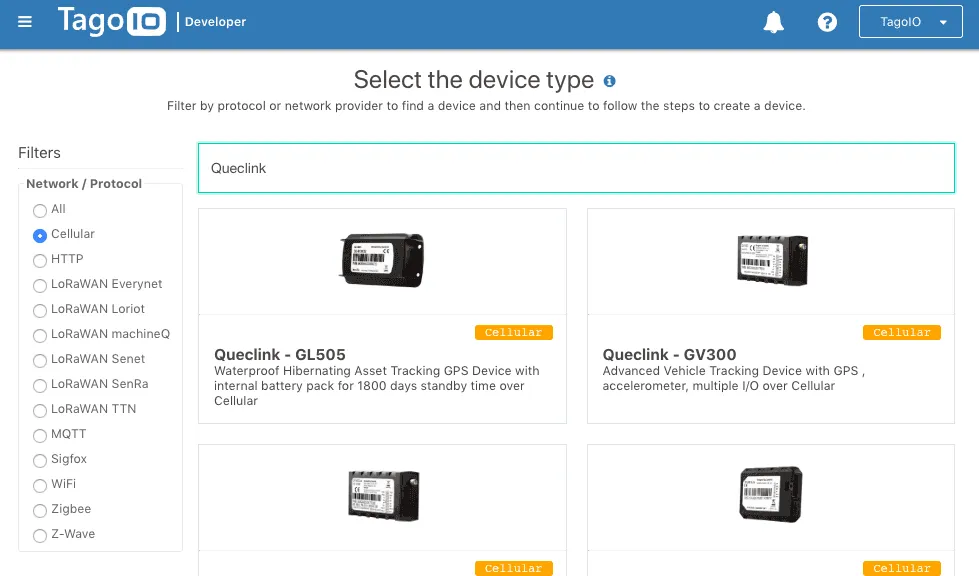Select the HTTP protocol filter

click(39, 259)
